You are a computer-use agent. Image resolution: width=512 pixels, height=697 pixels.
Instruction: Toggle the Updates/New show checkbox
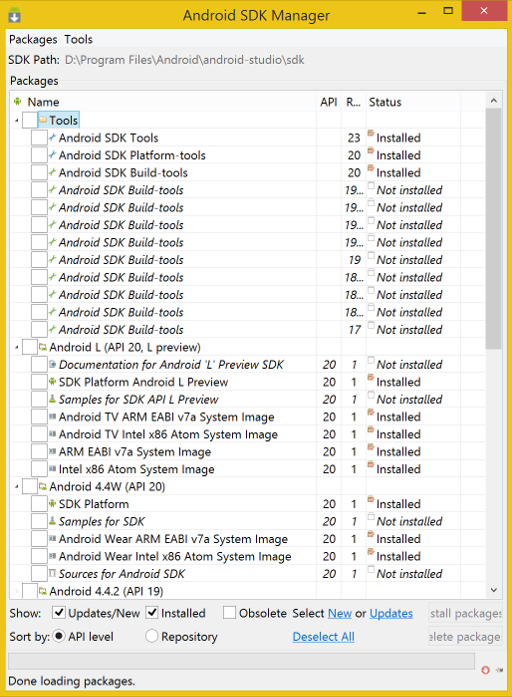tap(59, 613)
